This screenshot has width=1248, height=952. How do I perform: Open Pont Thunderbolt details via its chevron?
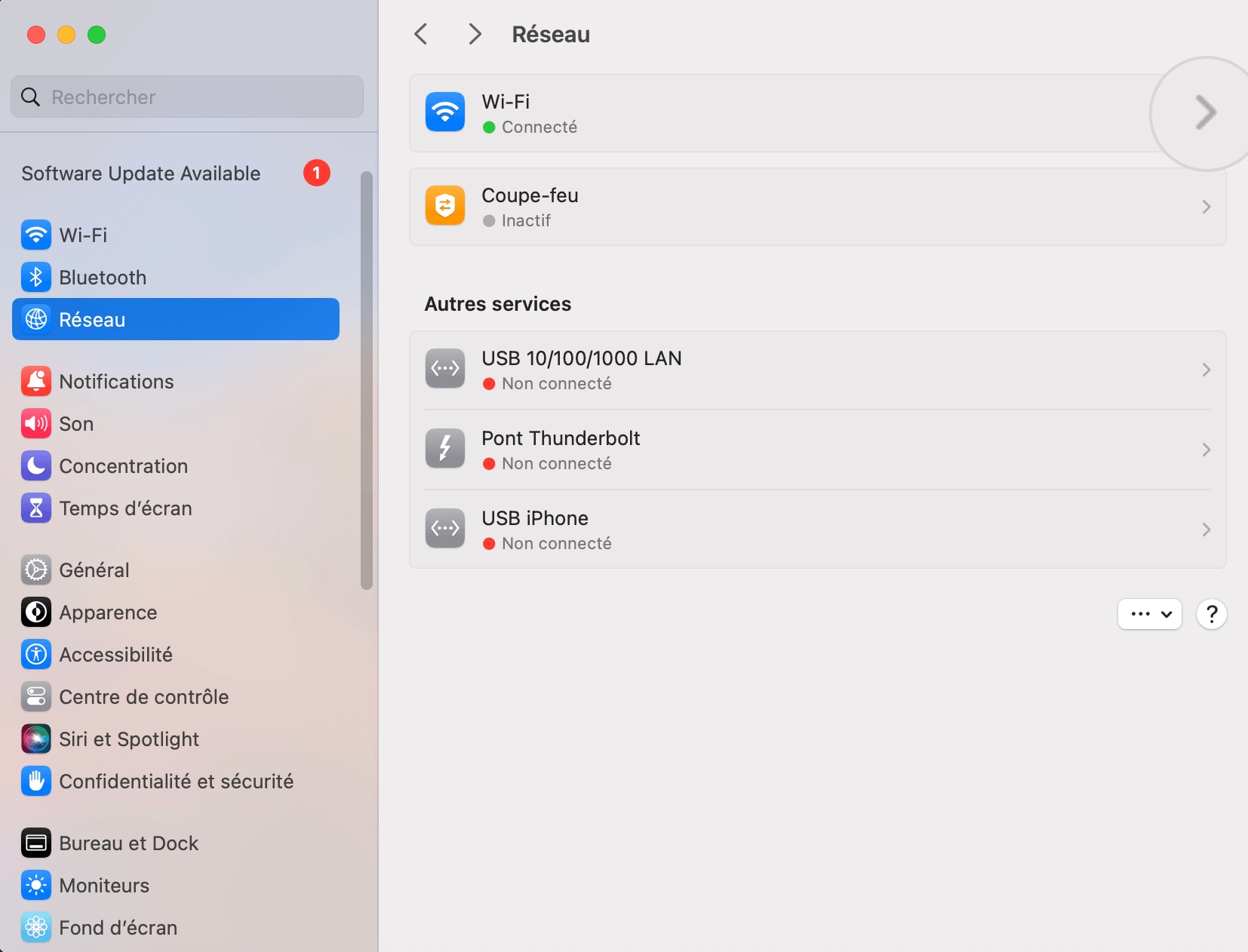click(x=1207, y=450)
